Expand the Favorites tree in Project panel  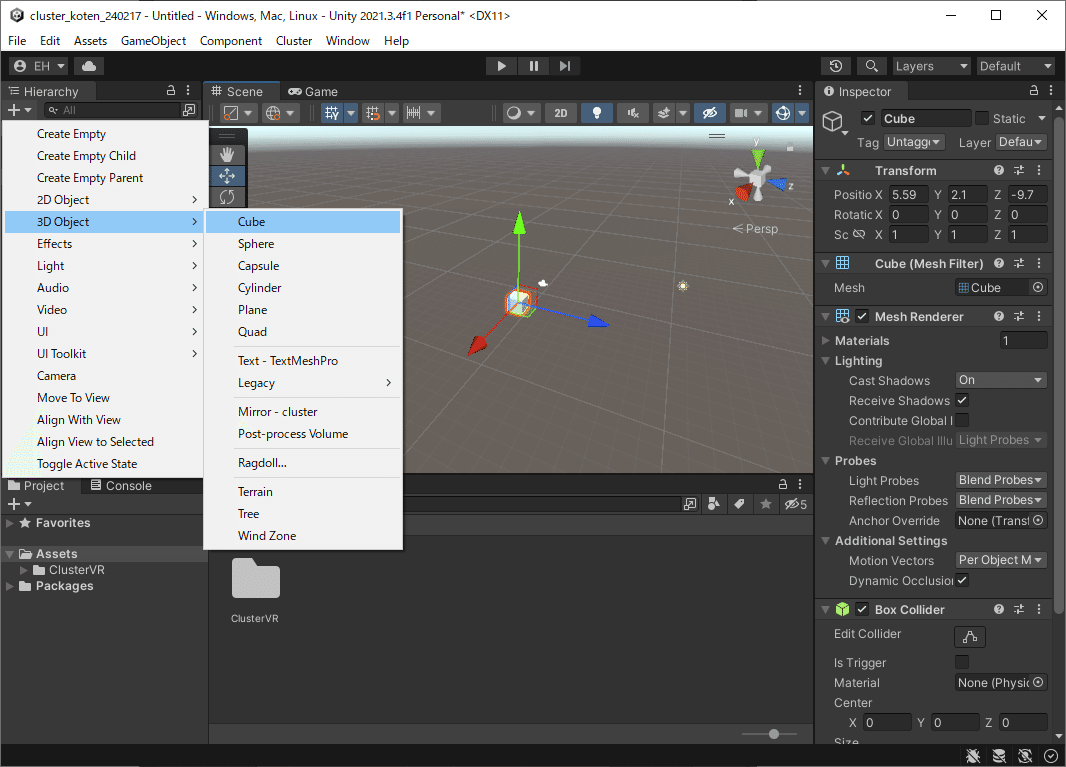[x=10, y=523]
